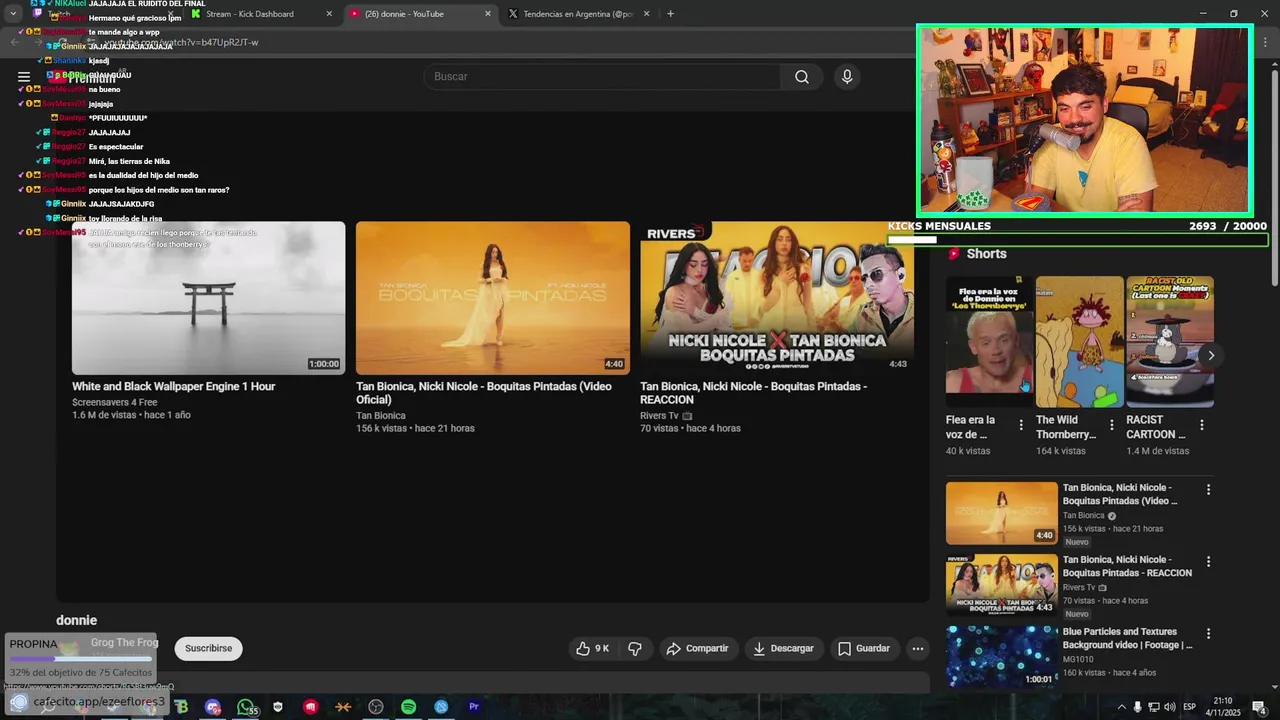Open the torii gate wallpaper thumbnail
The height and width of the screenshot is (720, 1280).
(x=208, y=298)
